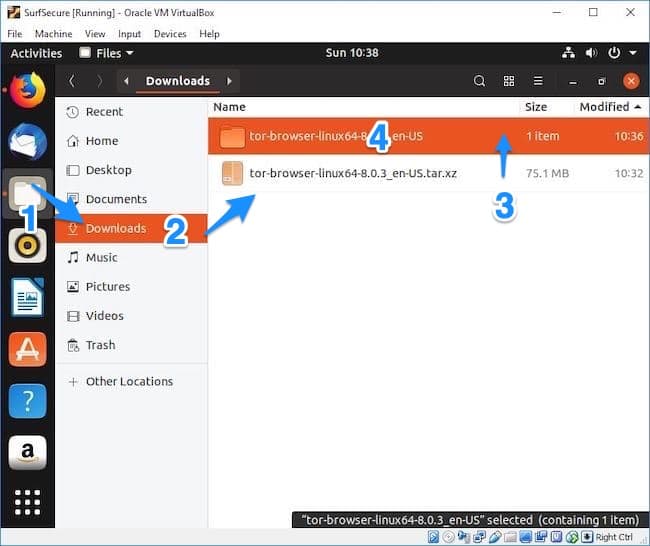Open the Help question mark app
This screenshot has width=650, height=546.
(27, 401)
